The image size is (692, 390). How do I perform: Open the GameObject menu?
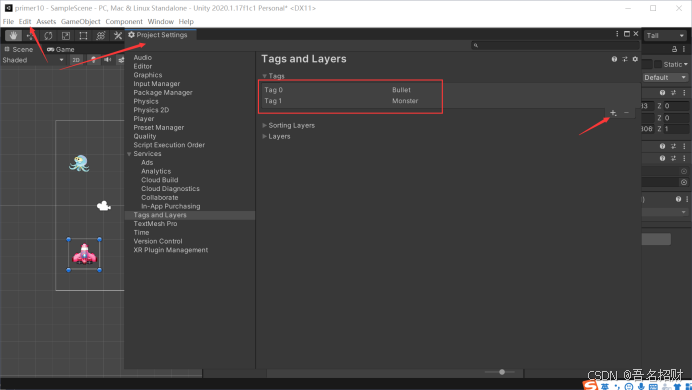pyautogui.click(x=80, y=21)
